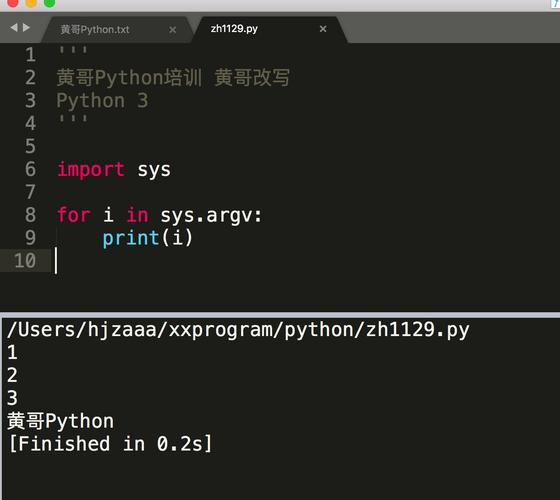The image size is (560, 500).
Task: Go to previous tab with left arrow
Action: tap(14, 28)
